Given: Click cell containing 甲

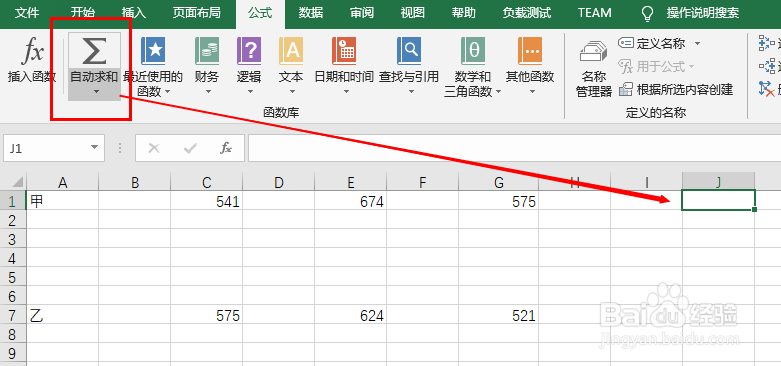Looking at the screenshot, I should pos(62,200).
